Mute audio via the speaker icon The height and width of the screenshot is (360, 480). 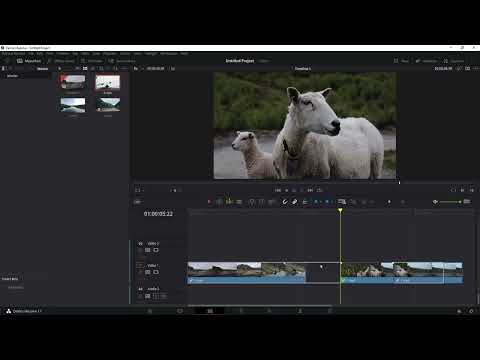pyautogui.click(x=435, y=202)
